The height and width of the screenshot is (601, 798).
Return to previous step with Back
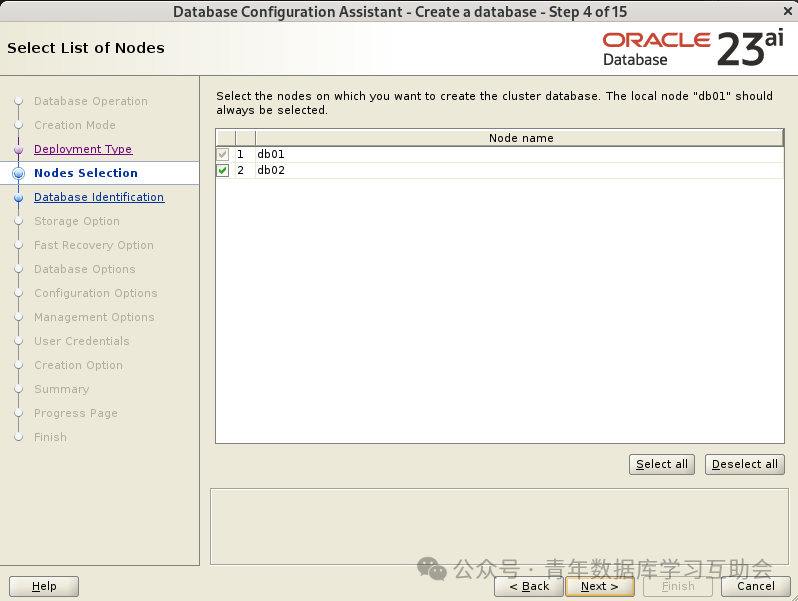pyautogui.click(x=529, y=586)
